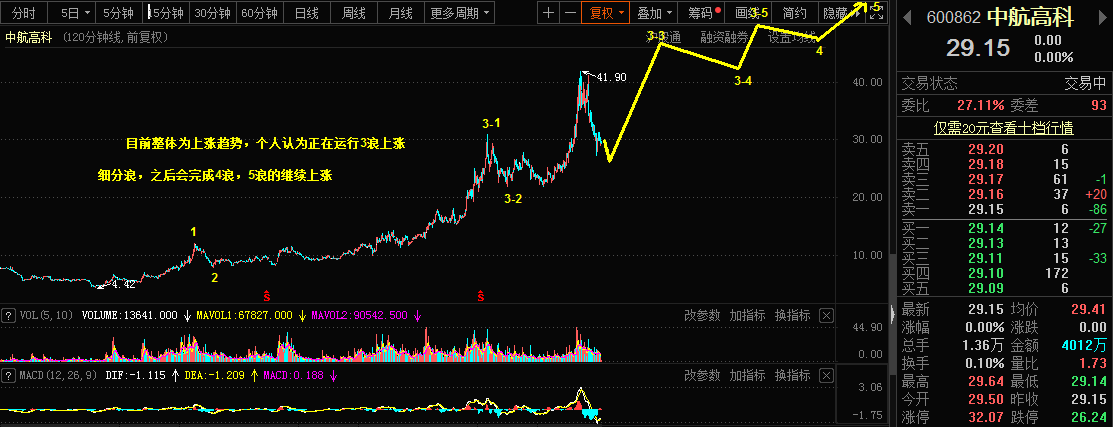The image size is (1113, 427).
Task: Click the 最高 value 29.64
Action: click(x=986, y=382)
